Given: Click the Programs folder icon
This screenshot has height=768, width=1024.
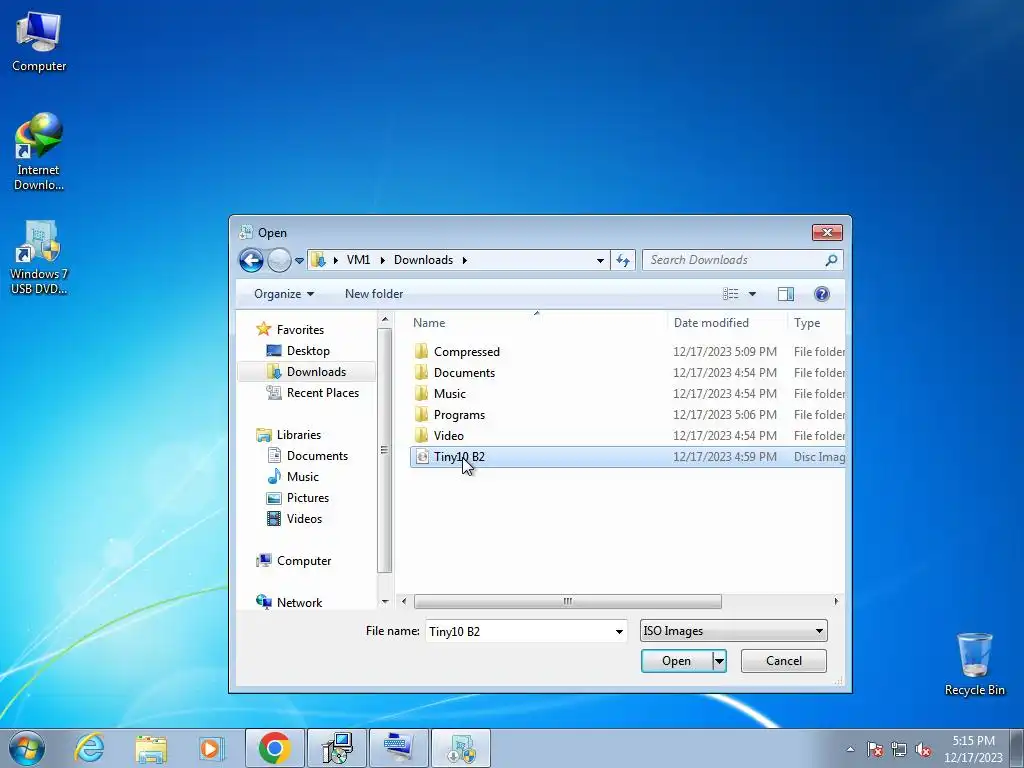Looking at the screenshot, I should 422,414.
